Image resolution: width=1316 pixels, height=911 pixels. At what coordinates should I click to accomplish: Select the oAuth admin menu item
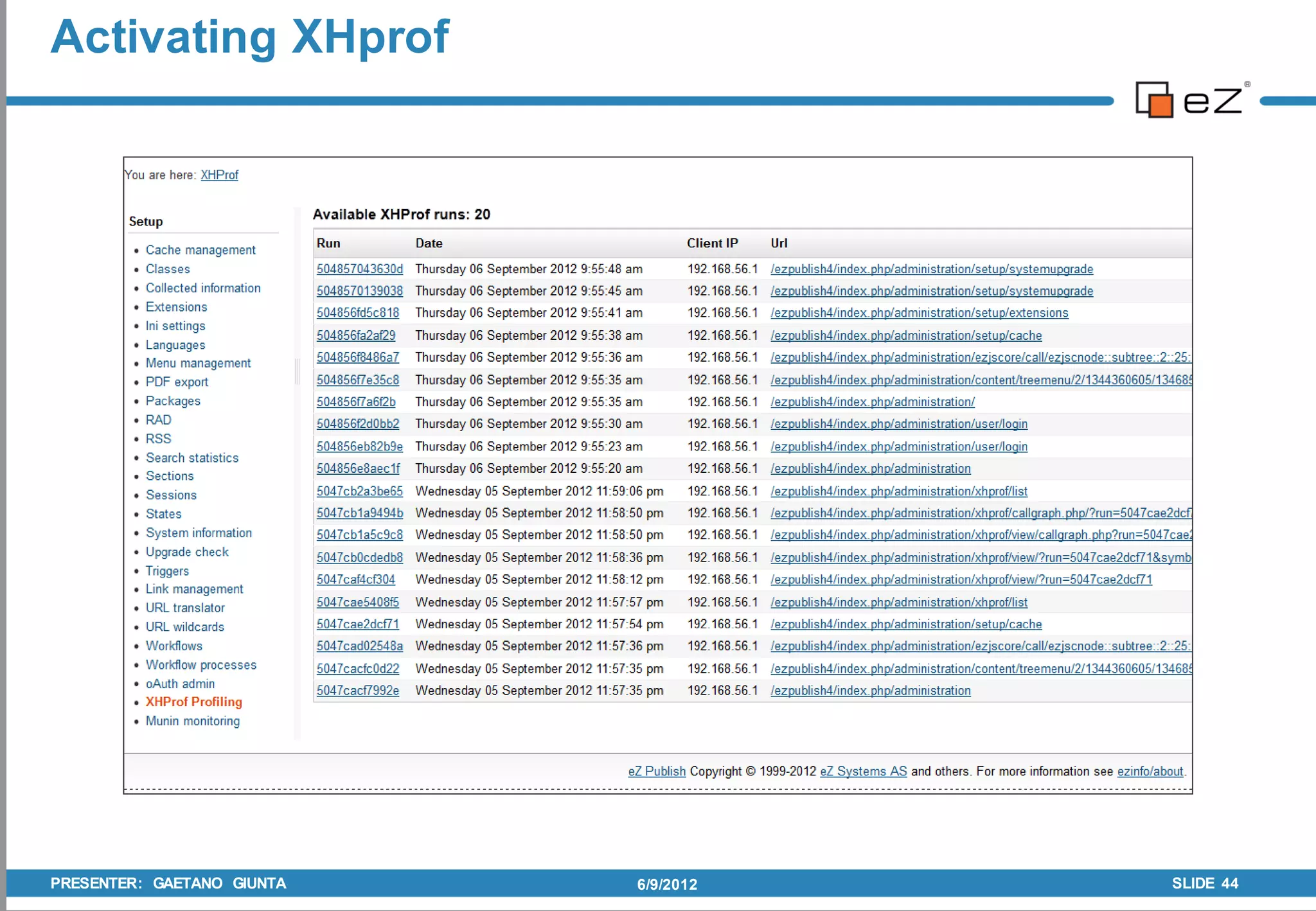(x=180, y=684)
